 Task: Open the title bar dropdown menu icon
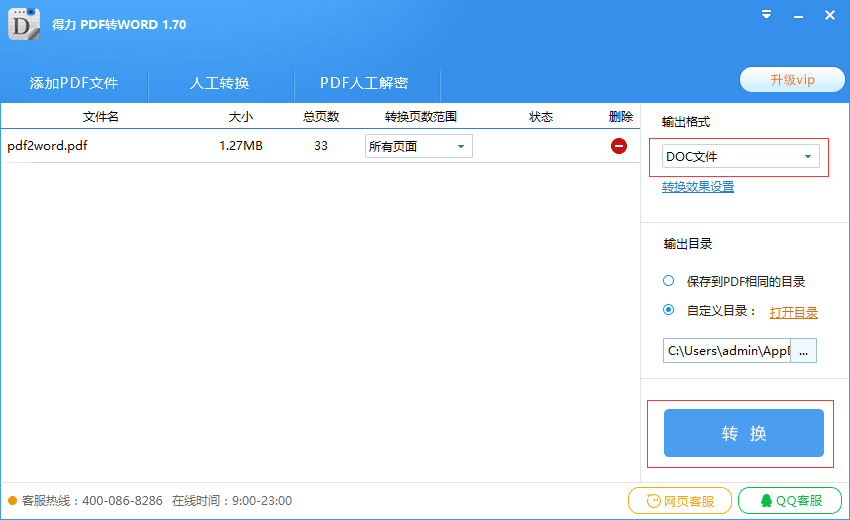[766, 15]
